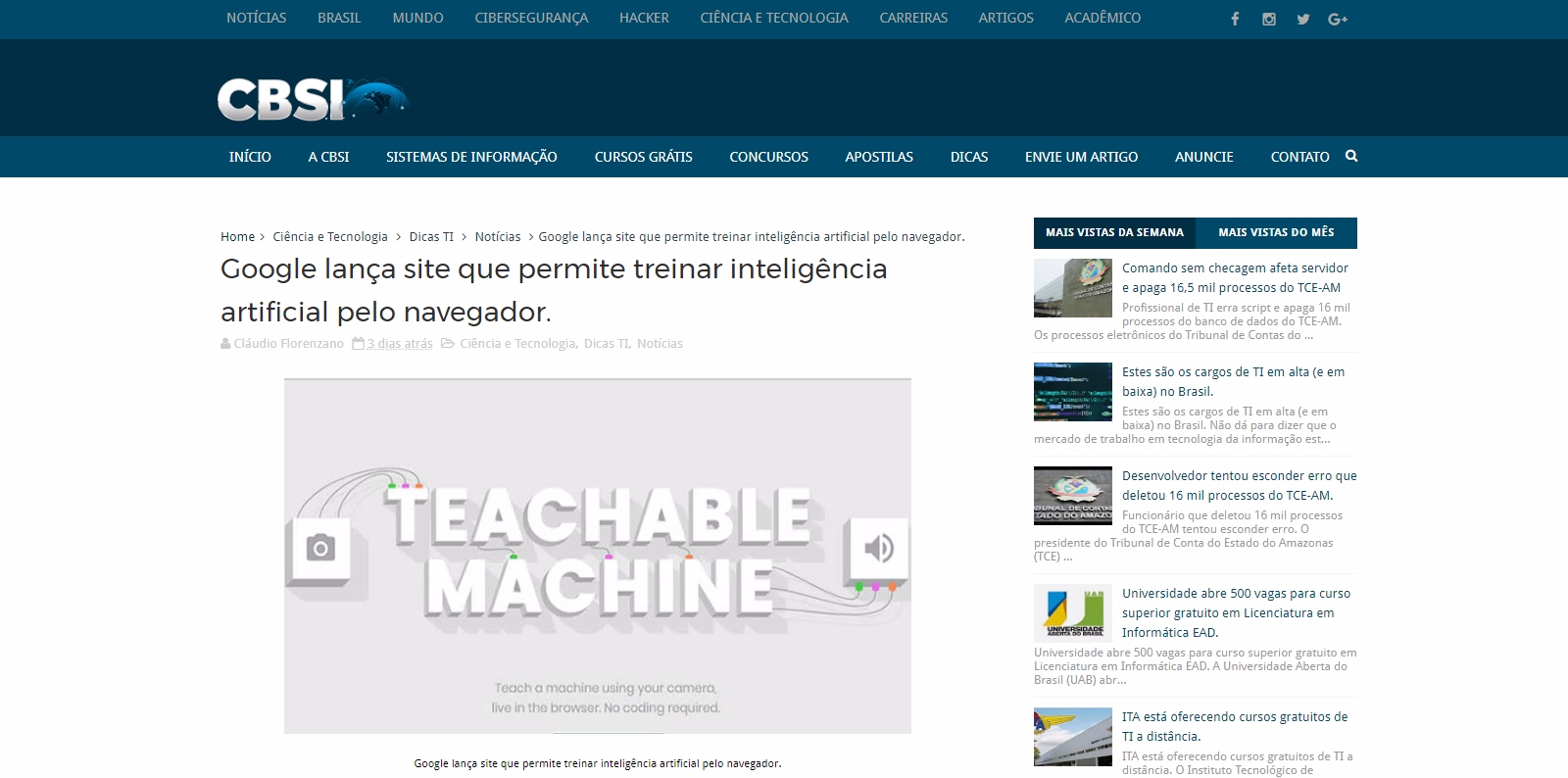The height and width of the screenshot is (778, 1568).
Task: Click Ciência e Tecnologia breadcrumb link
Action: point(330,236)
